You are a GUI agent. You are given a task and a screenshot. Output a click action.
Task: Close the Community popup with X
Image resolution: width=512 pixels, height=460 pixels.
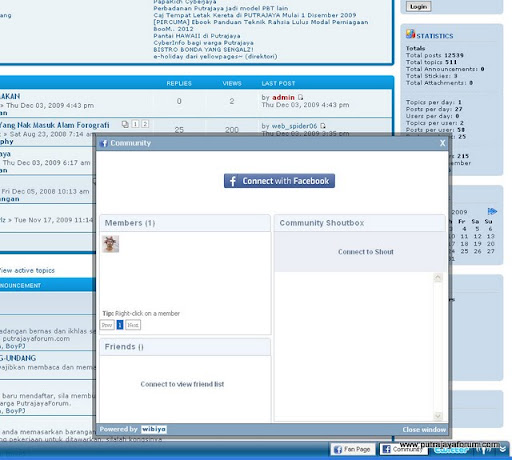pyautogui.click(x=442, y=143)
